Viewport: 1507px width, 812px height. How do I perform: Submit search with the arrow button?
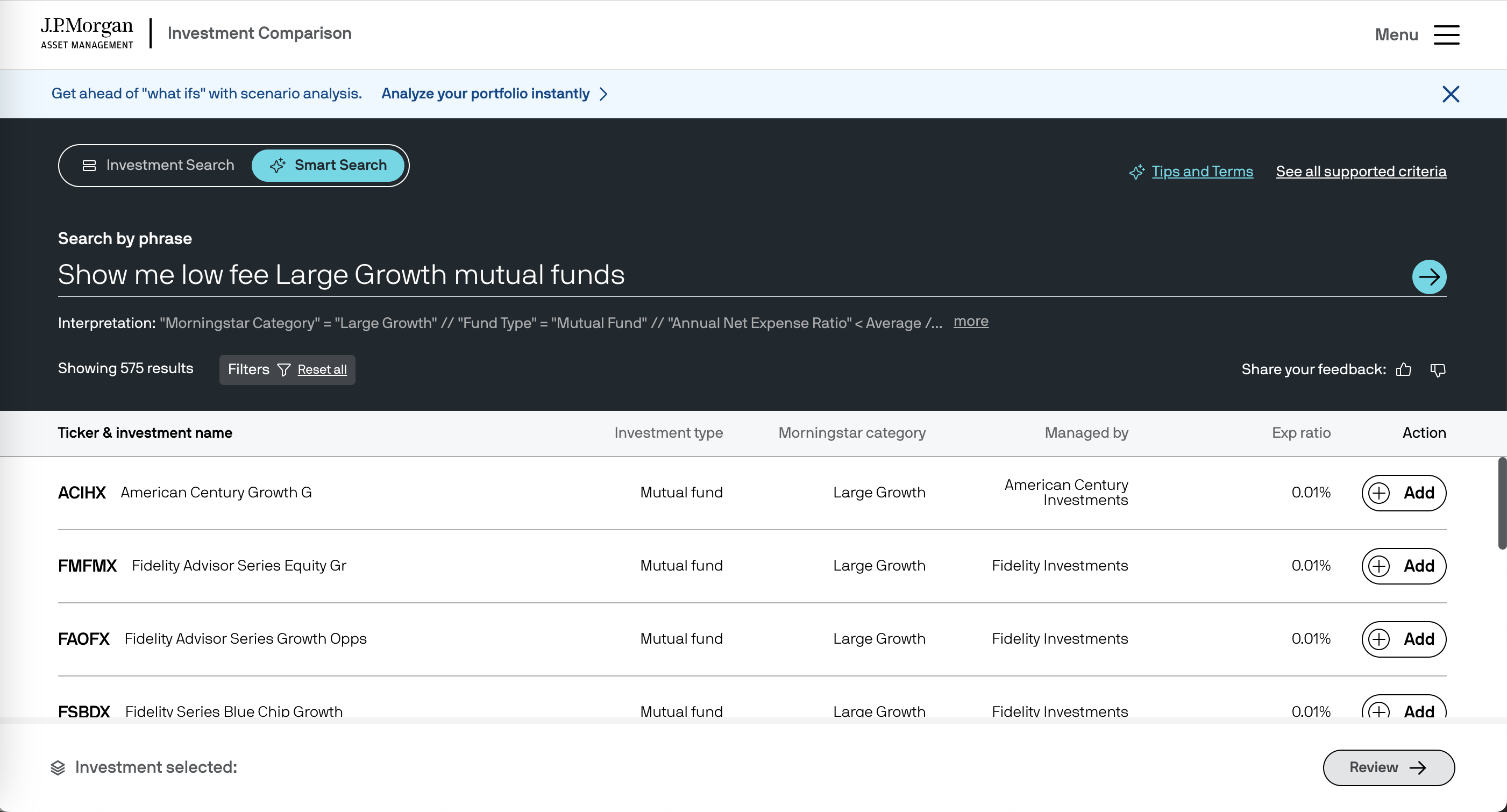(x=1428, y=277)
